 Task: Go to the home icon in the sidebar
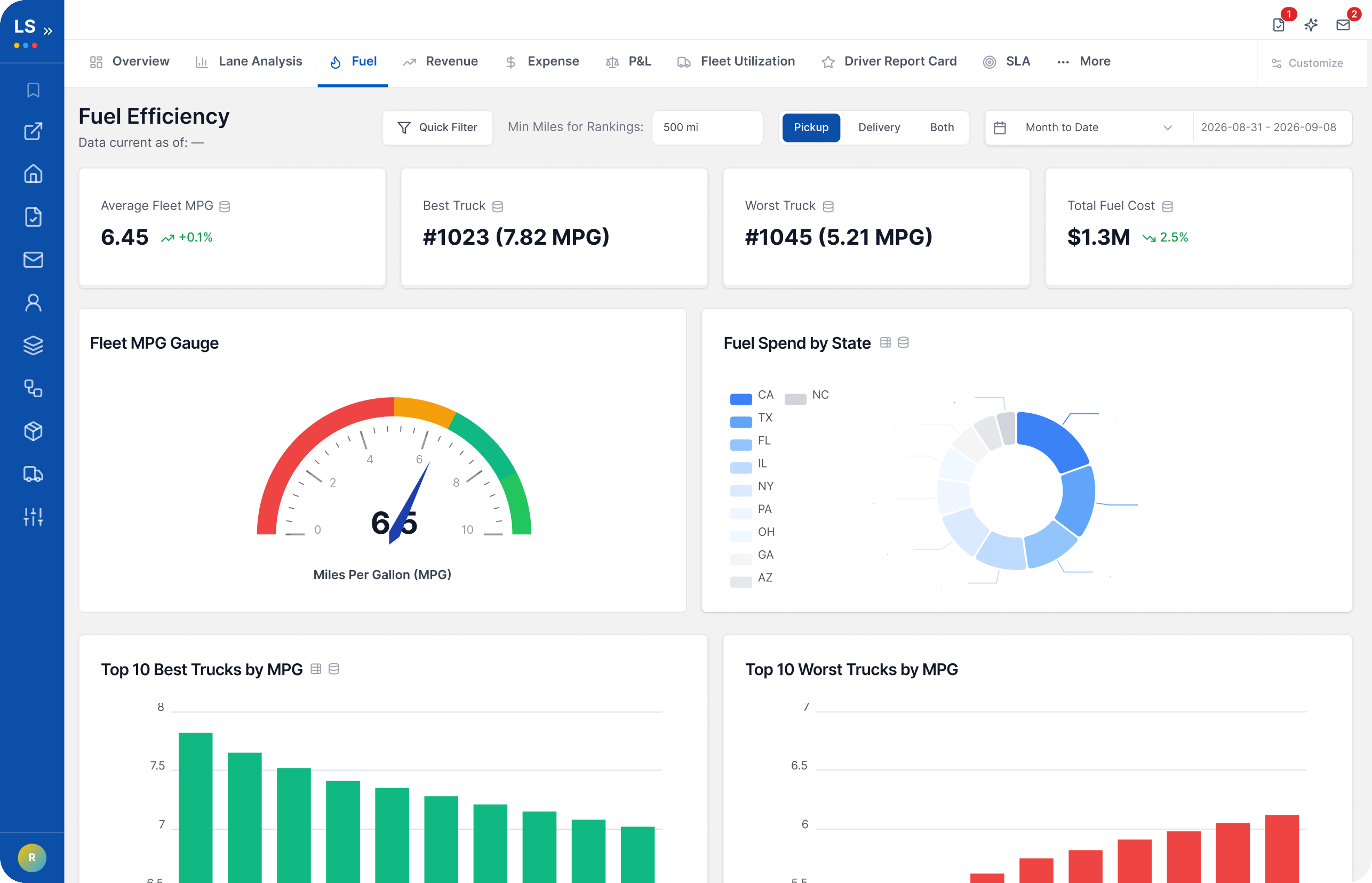click(33, 174)
